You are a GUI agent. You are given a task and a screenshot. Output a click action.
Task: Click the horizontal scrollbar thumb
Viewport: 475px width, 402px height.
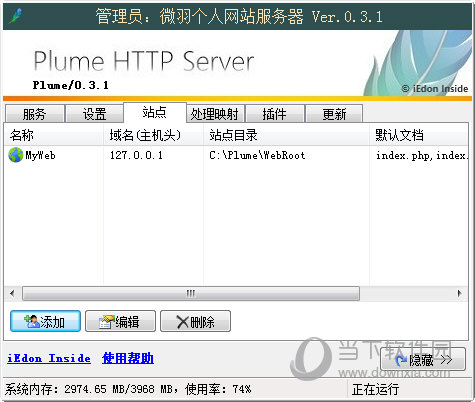pos(191,294)
